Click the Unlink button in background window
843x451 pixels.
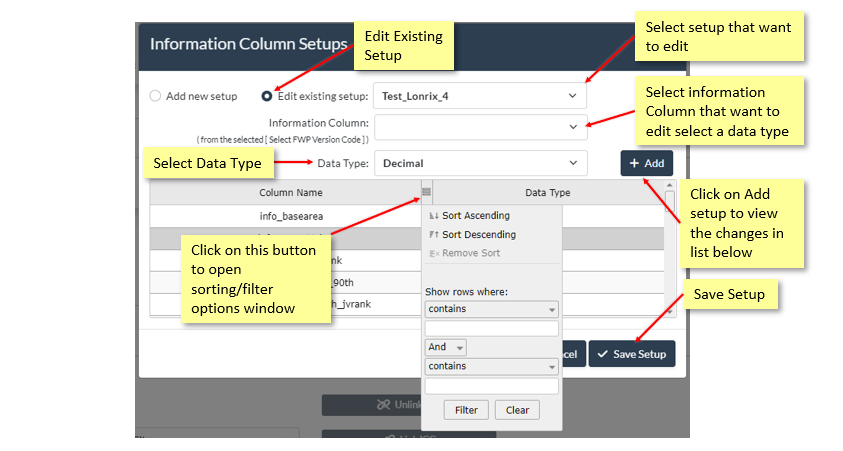tap(372, 405)
